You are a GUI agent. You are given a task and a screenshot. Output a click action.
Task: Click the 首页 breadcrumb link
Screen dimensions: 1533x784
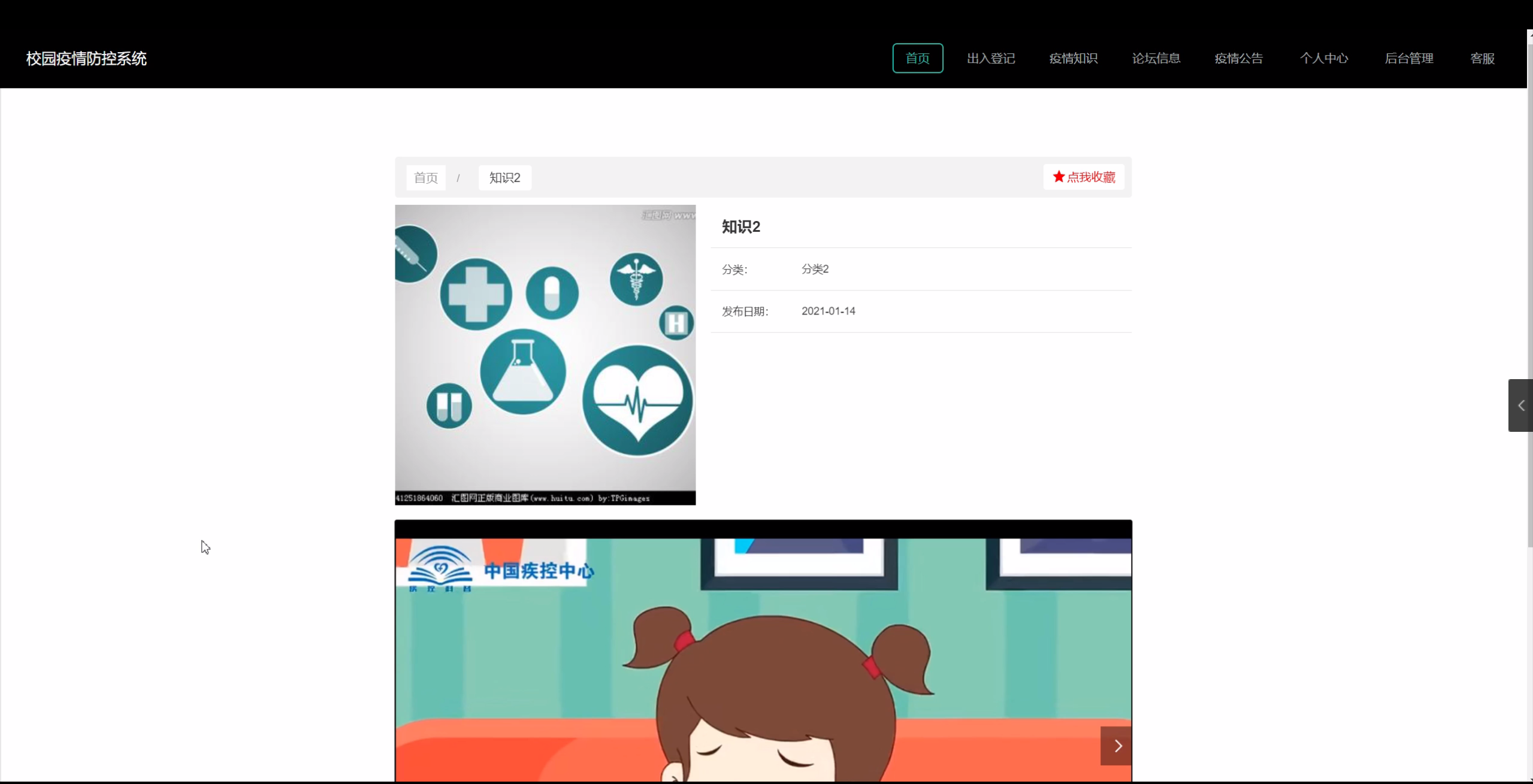click(x=425, y=178)
